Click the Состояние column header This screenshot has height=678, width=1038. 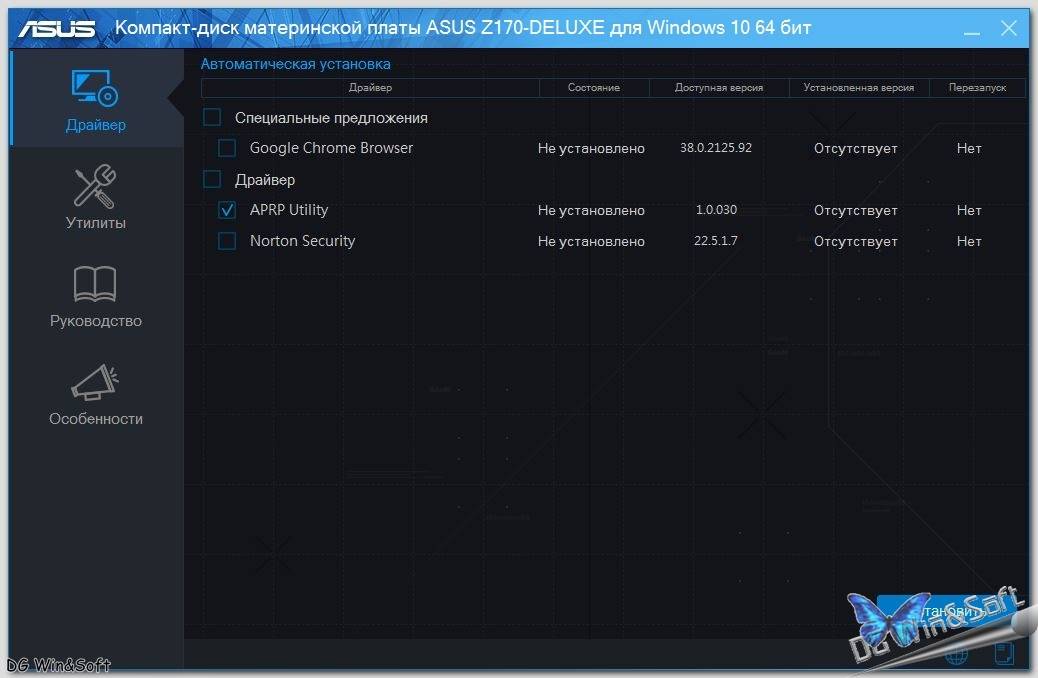click(594, 87)
